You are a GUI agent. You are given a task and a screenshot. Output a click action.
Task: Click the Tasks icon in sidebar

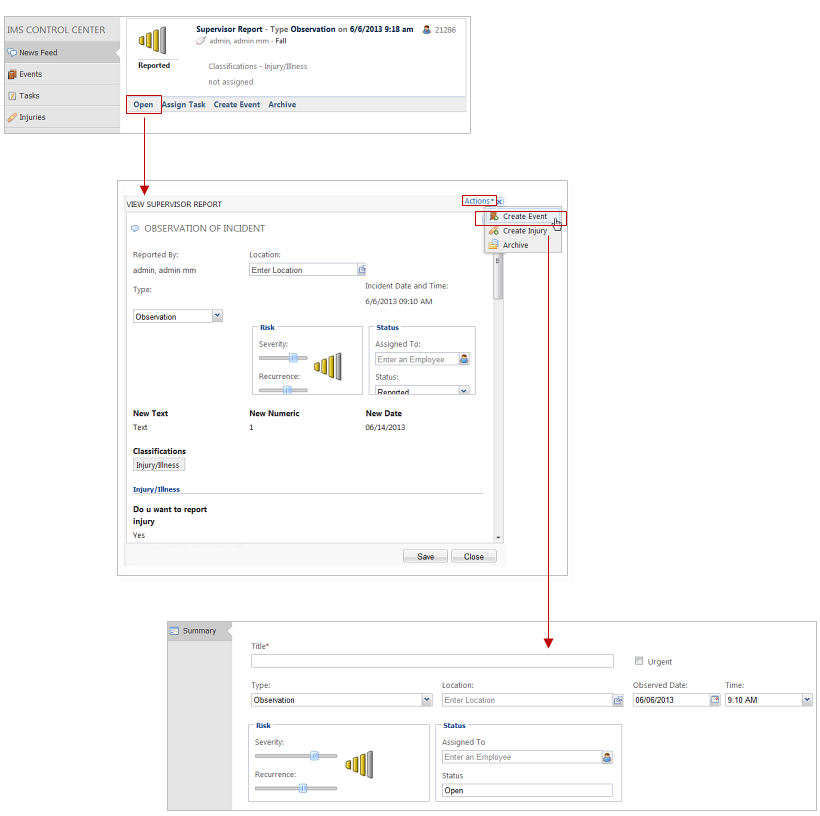pyautogui.click(x=12, y=96)
